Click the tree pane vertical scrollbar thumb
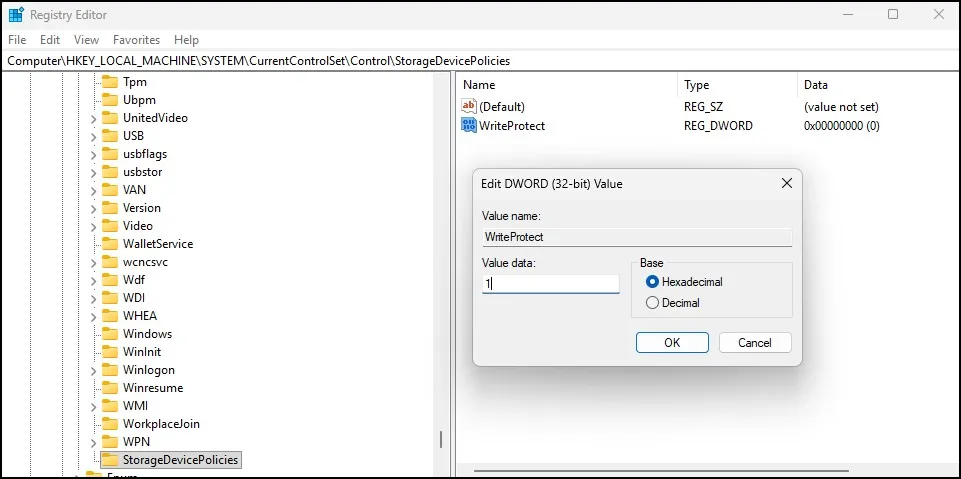Image resolution: width=961 pixels, height=479 pixels. [x=441, y=439]
